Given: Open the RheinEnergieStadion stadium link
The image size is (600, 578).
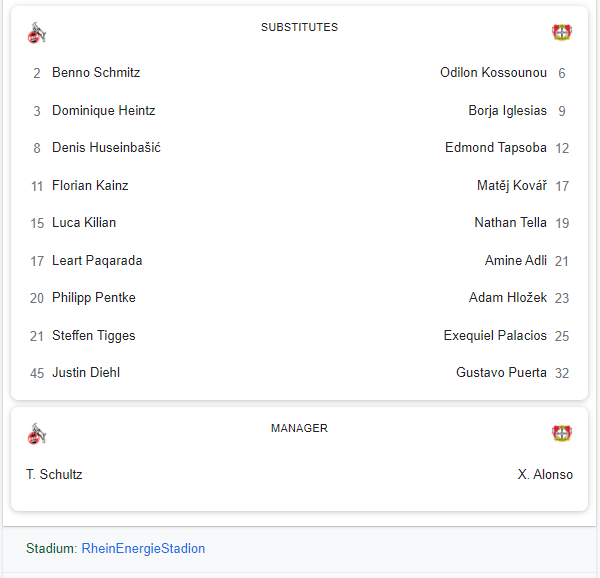Looking at the screenshot, I should tap(143, 548).
